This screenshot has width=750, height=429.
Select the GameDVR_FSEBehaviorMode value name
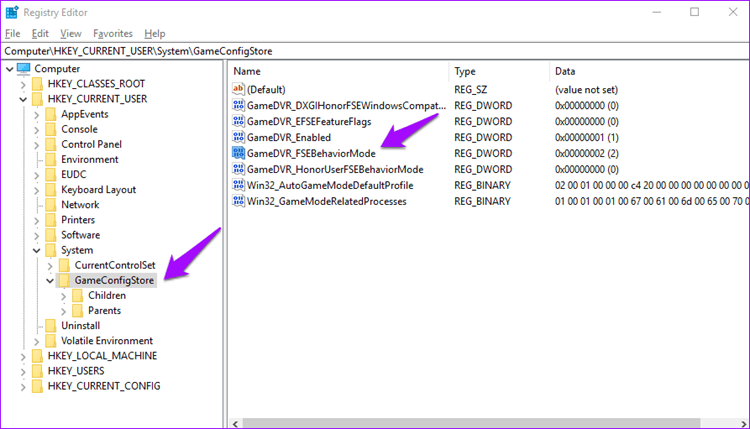pyautogui.click(x=311, y=154)
